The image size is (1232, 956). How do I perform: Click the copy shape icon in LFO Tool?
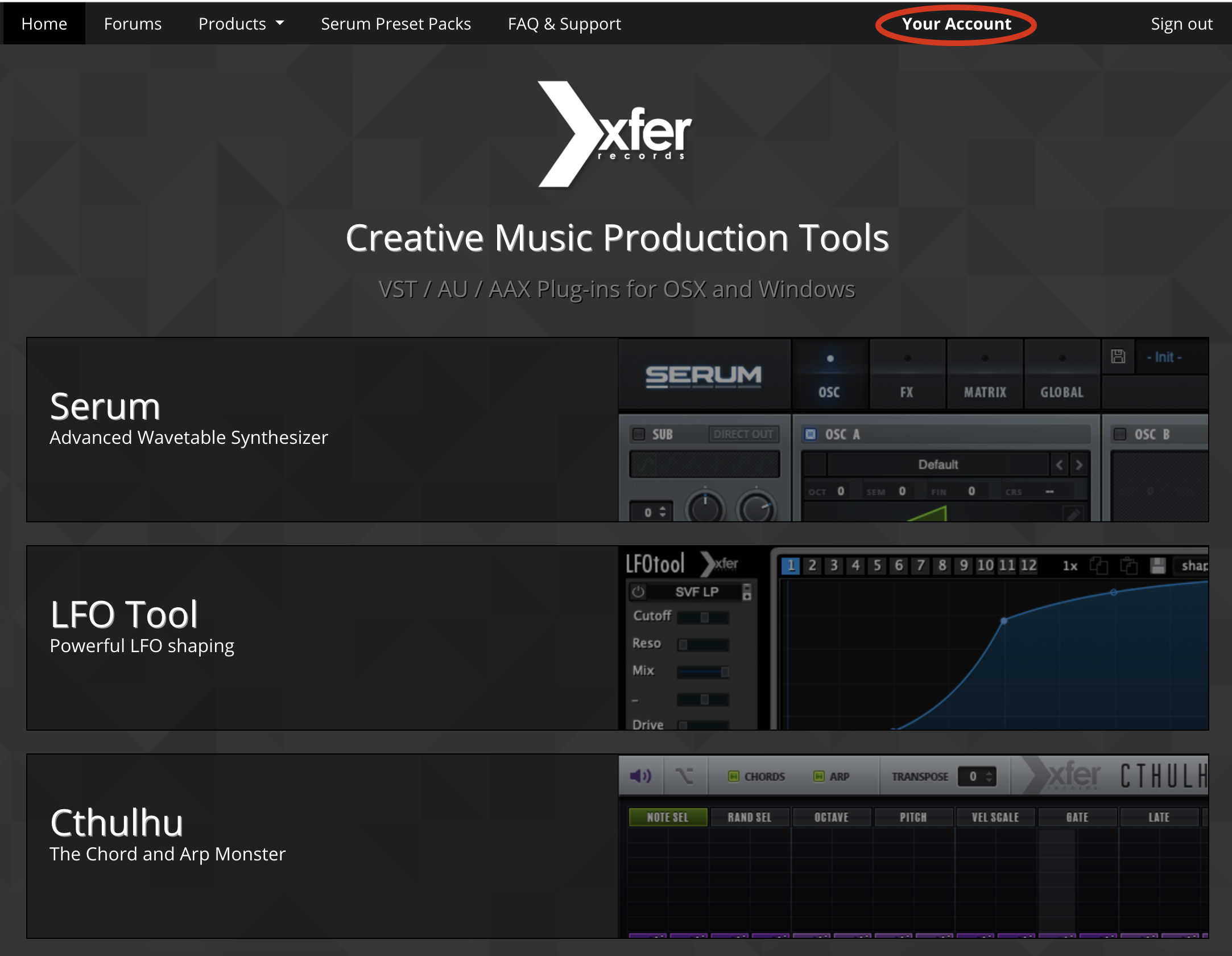(x=1099, y=567)
